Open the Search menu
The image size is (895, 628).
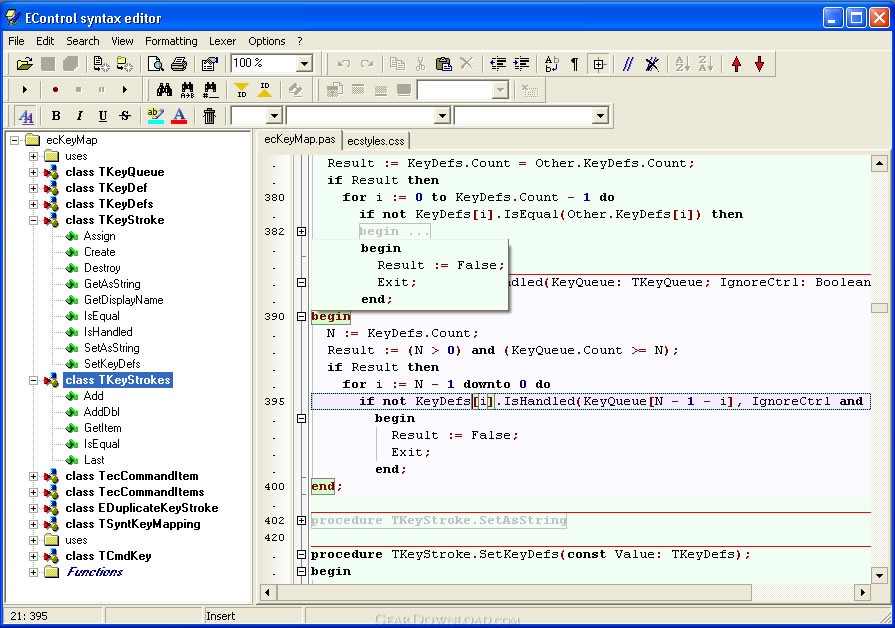click(83, 41)
